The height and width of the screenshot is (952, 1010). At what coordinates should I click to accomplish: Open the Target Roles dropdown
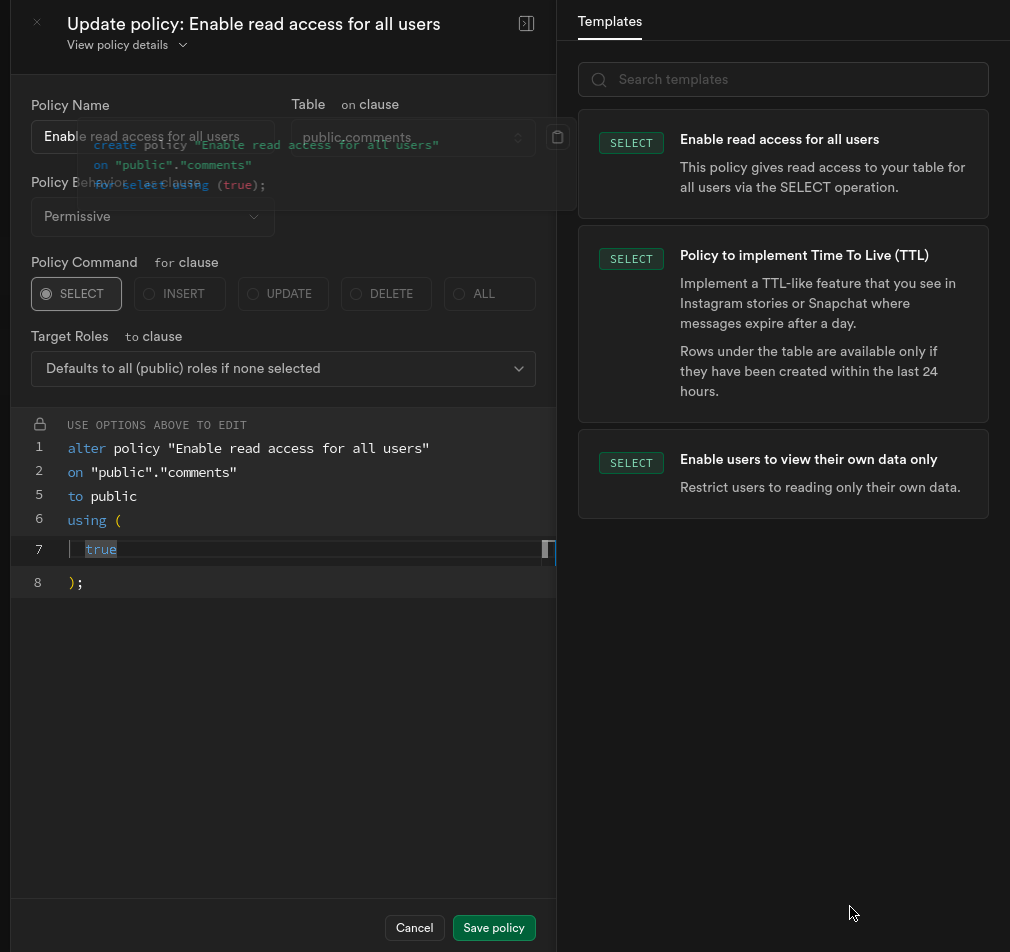pyautogui.click(x=283, y=369)
